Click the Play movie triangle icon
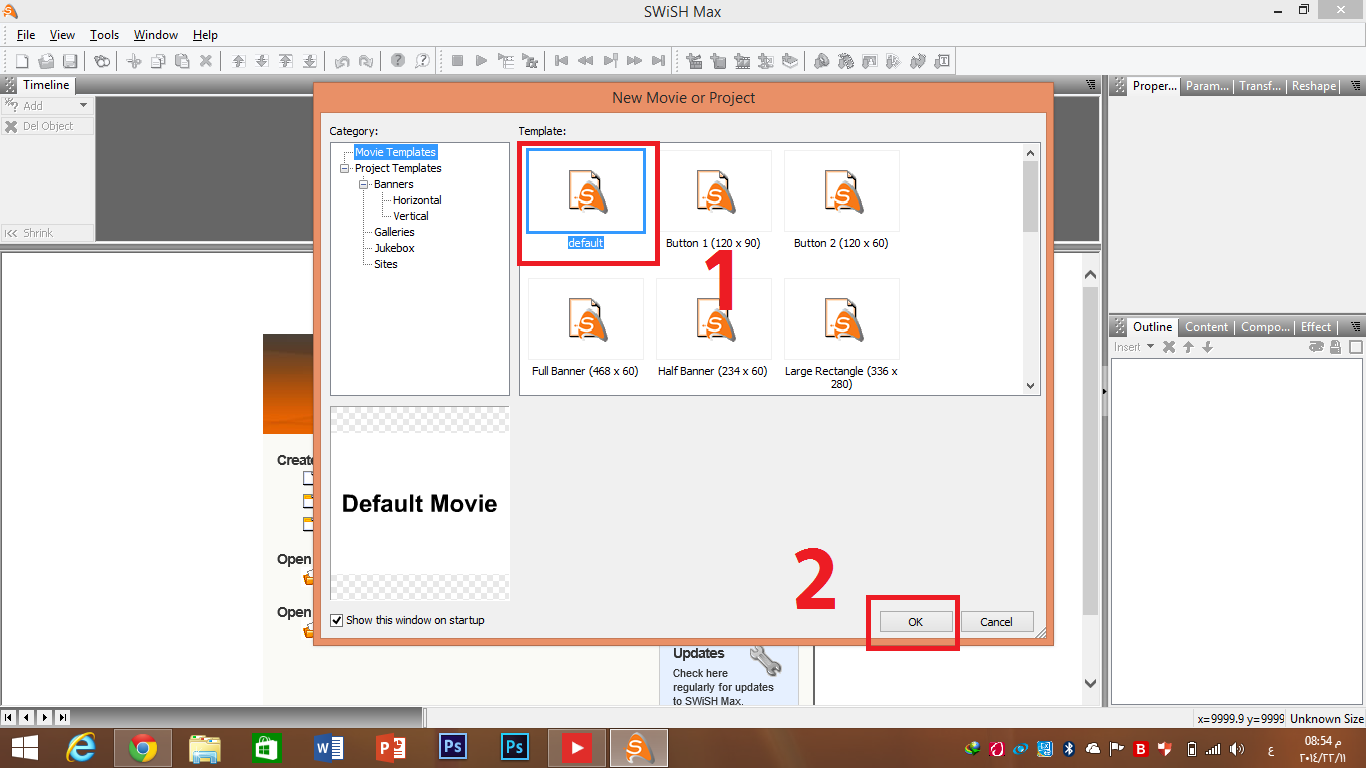Screen dimensions: 1366x768 tap(481, 61)
